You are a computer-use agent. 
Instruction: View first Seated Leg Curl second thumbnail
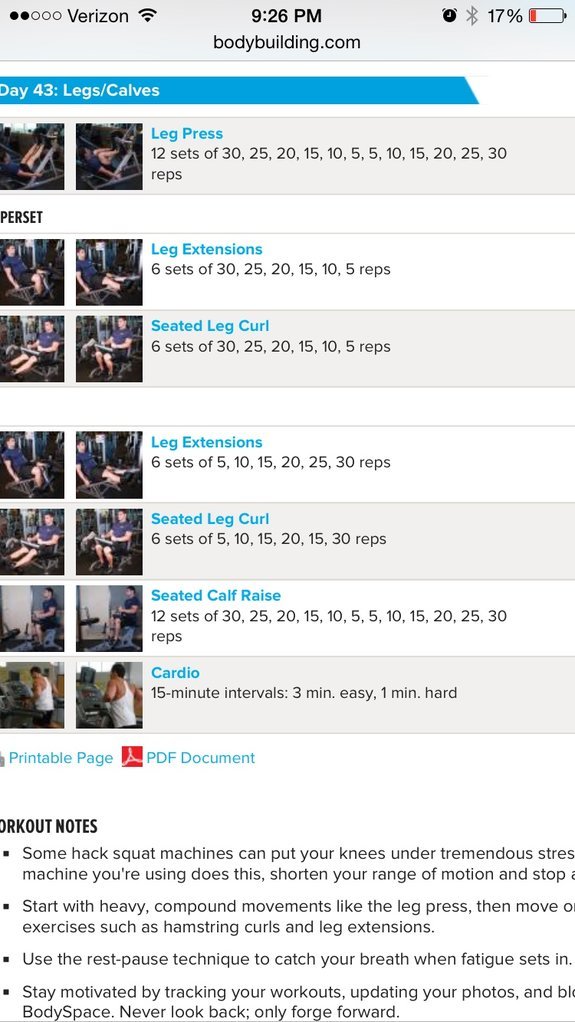pyautogui.click(x=109, y=349)
